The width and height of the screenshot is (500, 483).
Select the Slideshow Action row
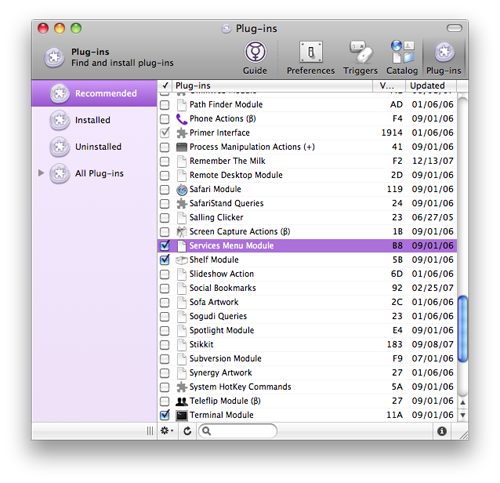click(307, 274)
